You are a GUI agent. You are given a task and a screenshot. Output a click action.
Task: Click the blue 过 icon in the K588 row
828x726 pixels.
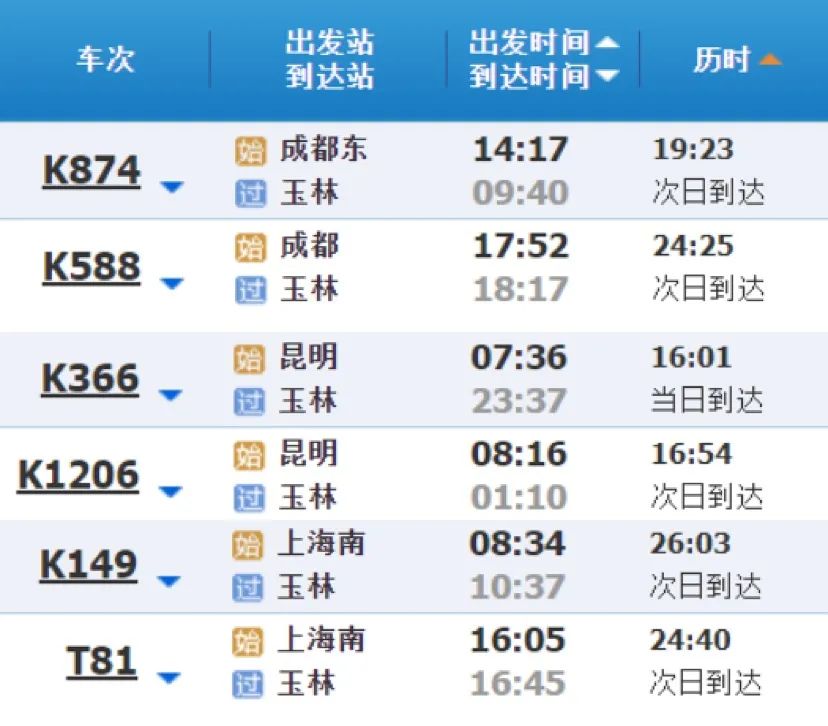tap(250, 290)
